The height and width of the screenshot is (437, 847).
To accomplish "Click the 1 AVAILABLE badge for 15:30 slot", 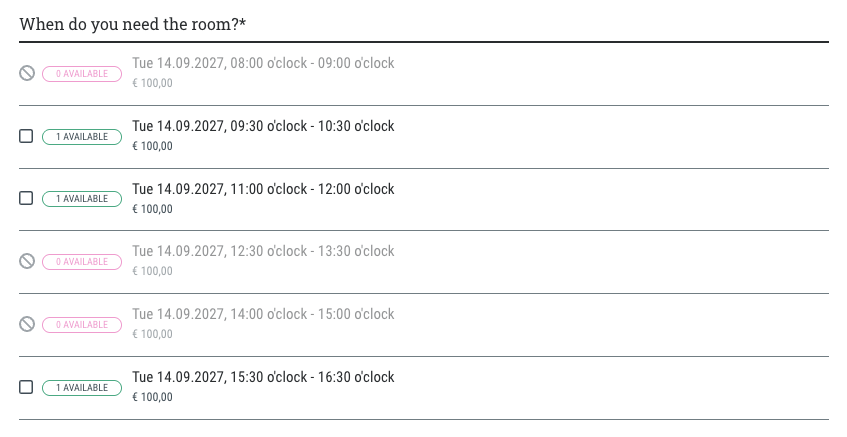I will (81, 387).
